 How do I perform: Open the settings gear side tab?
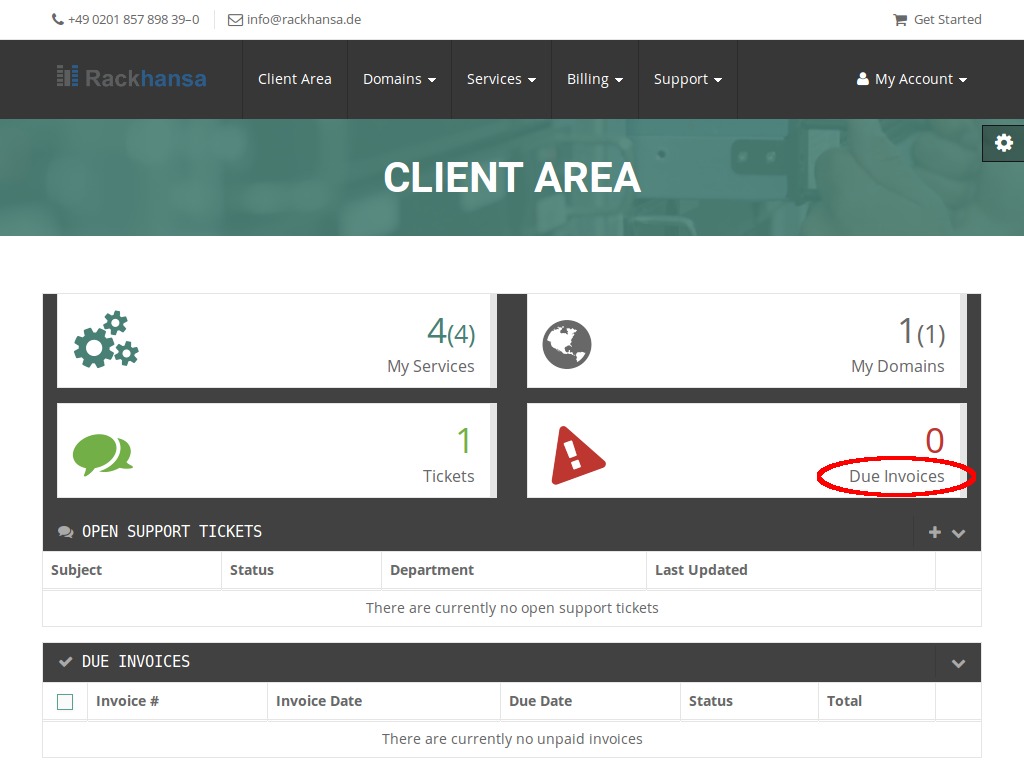(1004, 143)
